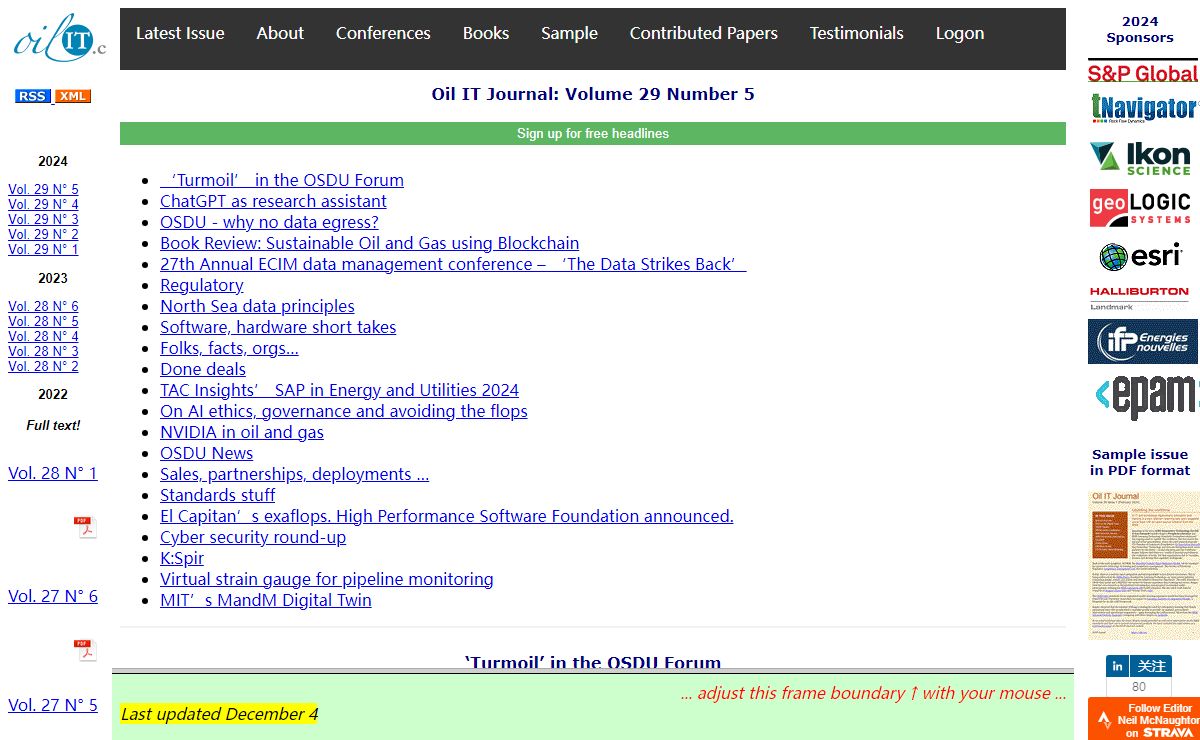Image resolution: width=1200 pixels, height=740 pixels.
Task: Open Sample in navigation bar
Action: (x=569, y=33)
